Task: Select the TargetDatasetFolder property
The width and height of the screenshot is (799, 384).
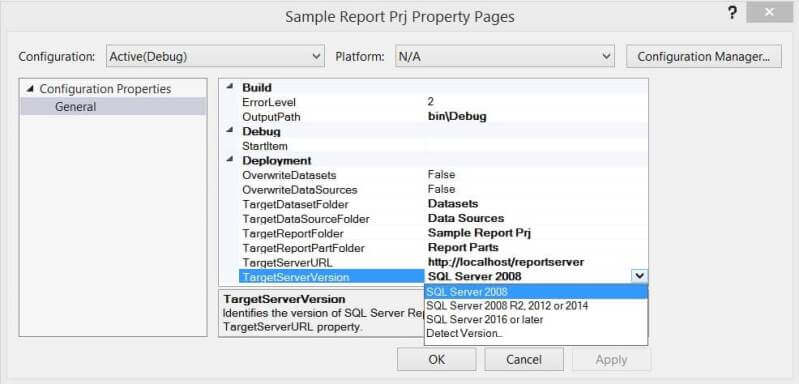Action: coord(295,205)
